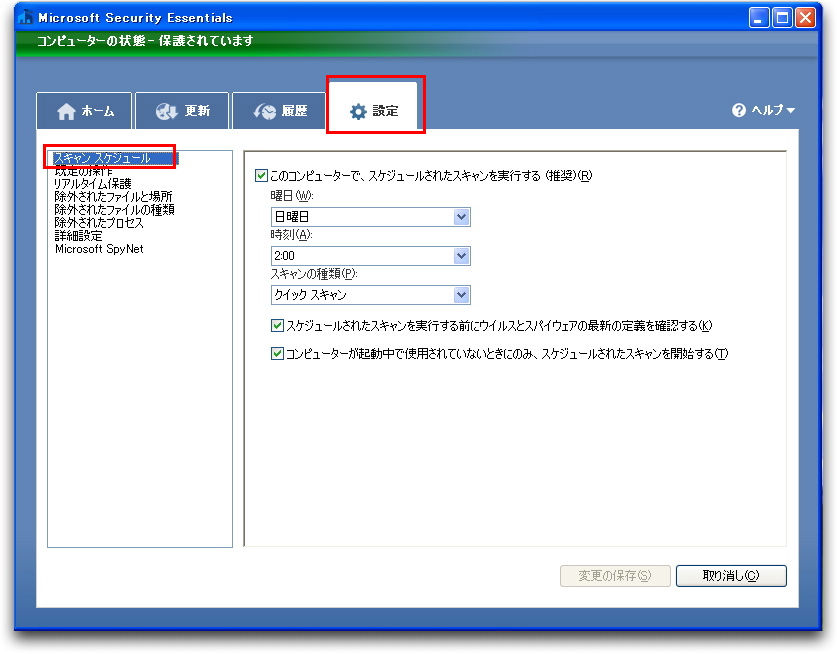
Task: Switch to the 履歴 tab
Action: tap(293, 111)
